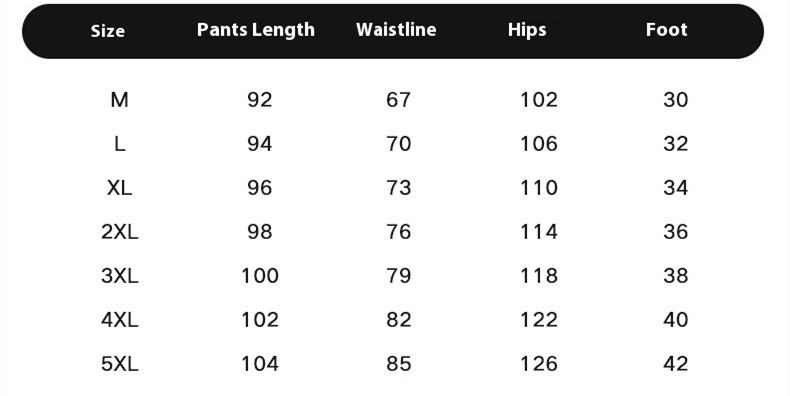This screenshot has height=396, width=790.
Task: Click pants length value 100
Action: click(260, 276)
